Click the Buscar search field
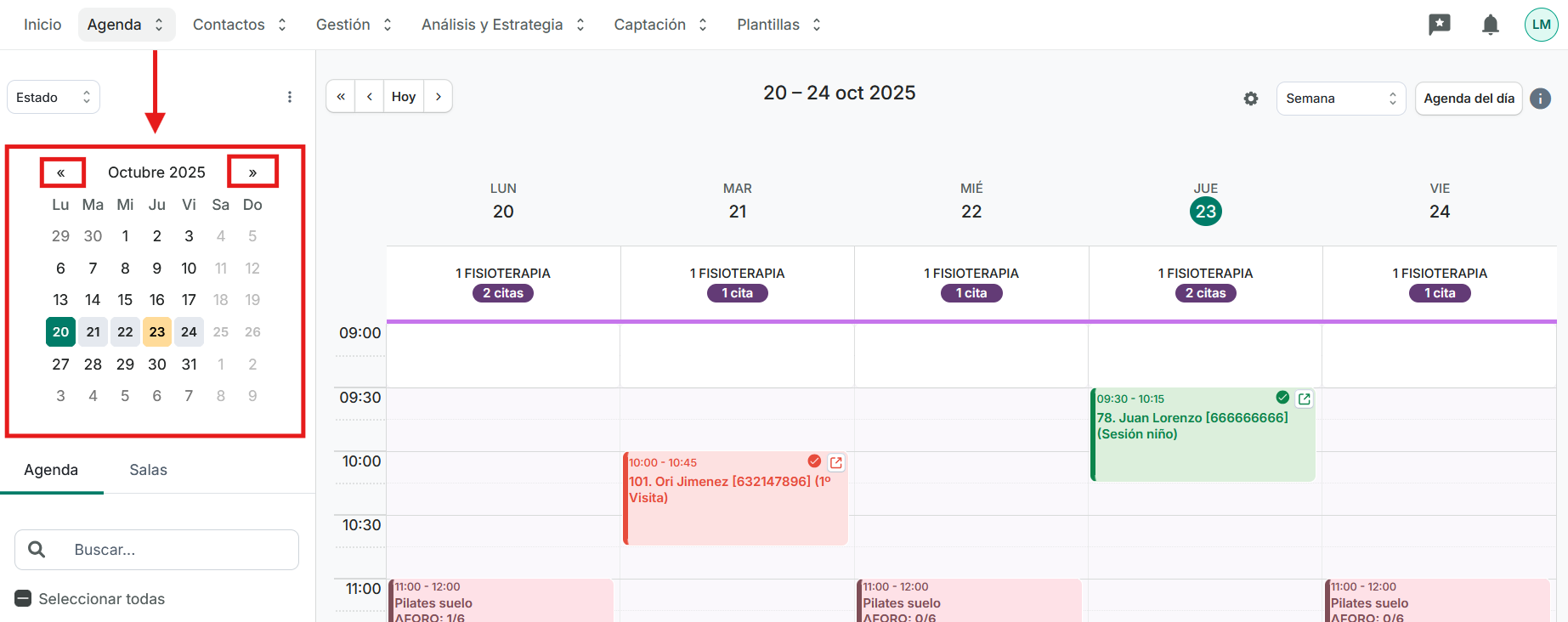 pos(170,550)
